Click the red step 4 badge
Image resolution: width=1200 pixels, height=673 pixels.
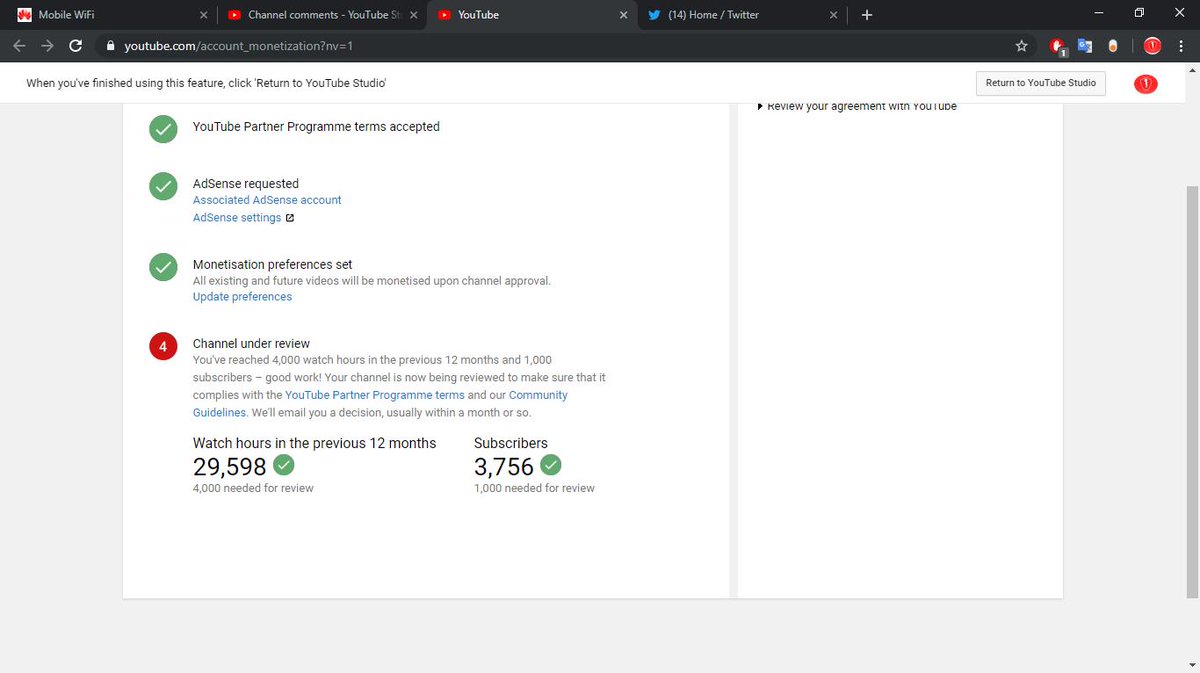163,348
